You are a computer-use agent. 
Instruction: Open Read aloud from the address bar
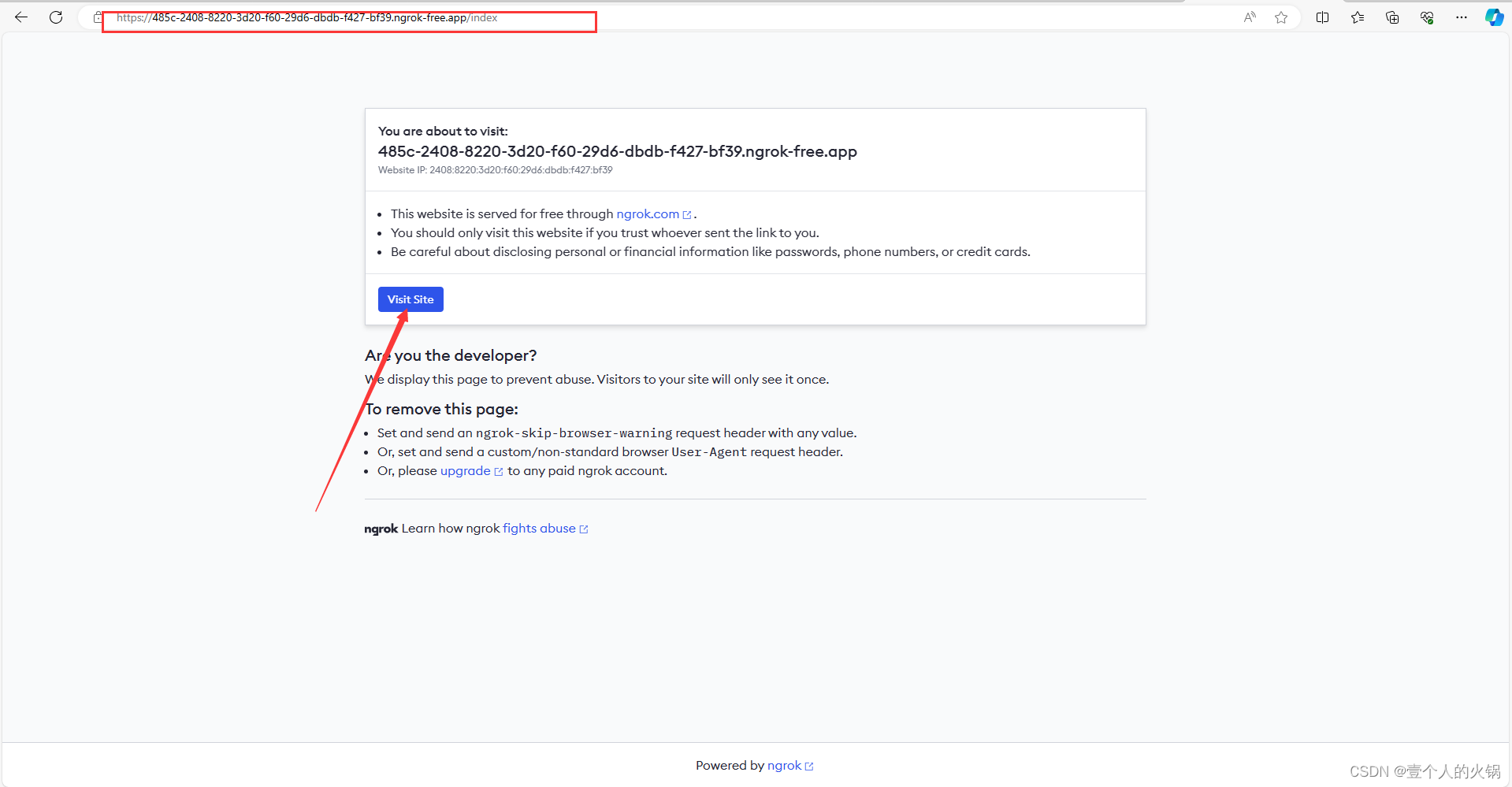click(1250, 17)
